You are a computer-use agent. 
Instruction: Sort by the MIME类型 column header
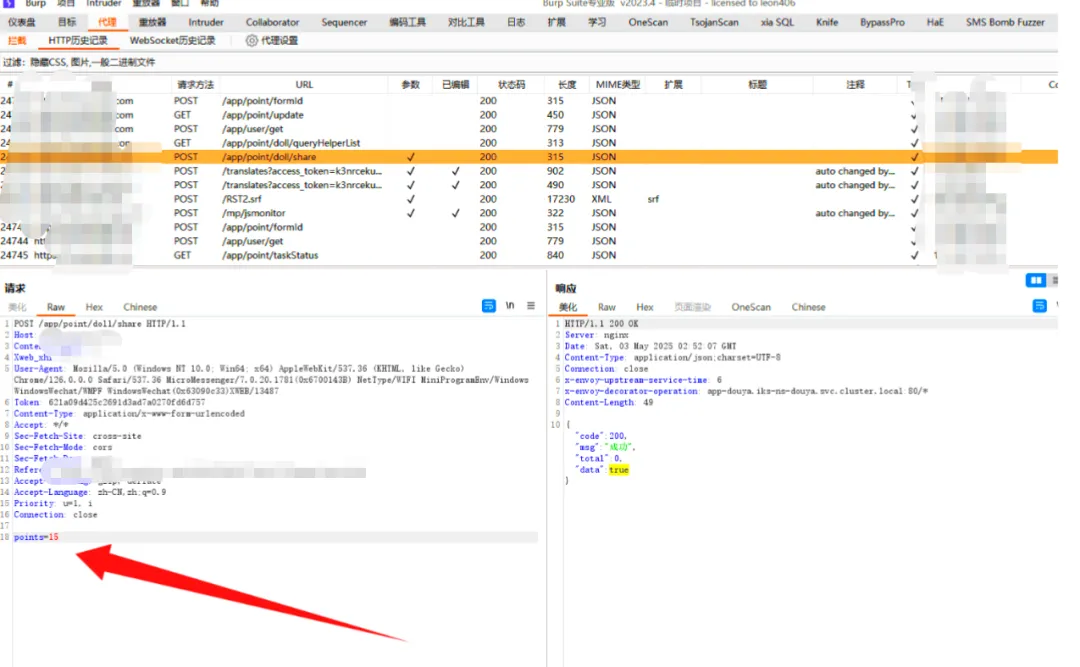(617, 85)
